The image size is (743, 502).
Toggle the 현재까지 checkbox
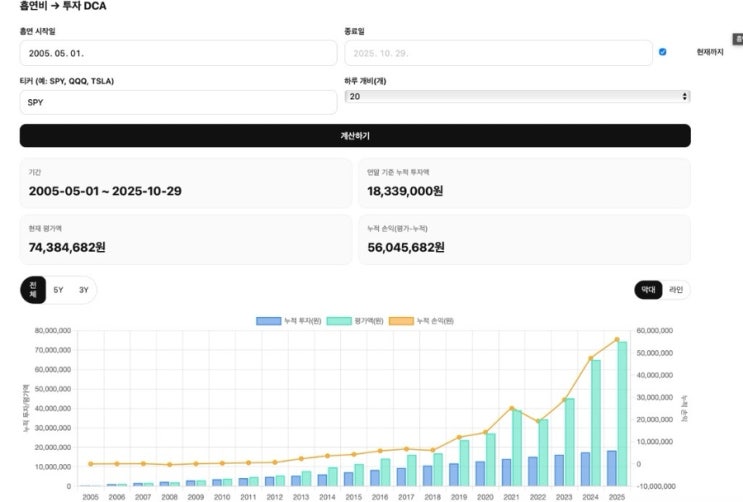point(662,52)
